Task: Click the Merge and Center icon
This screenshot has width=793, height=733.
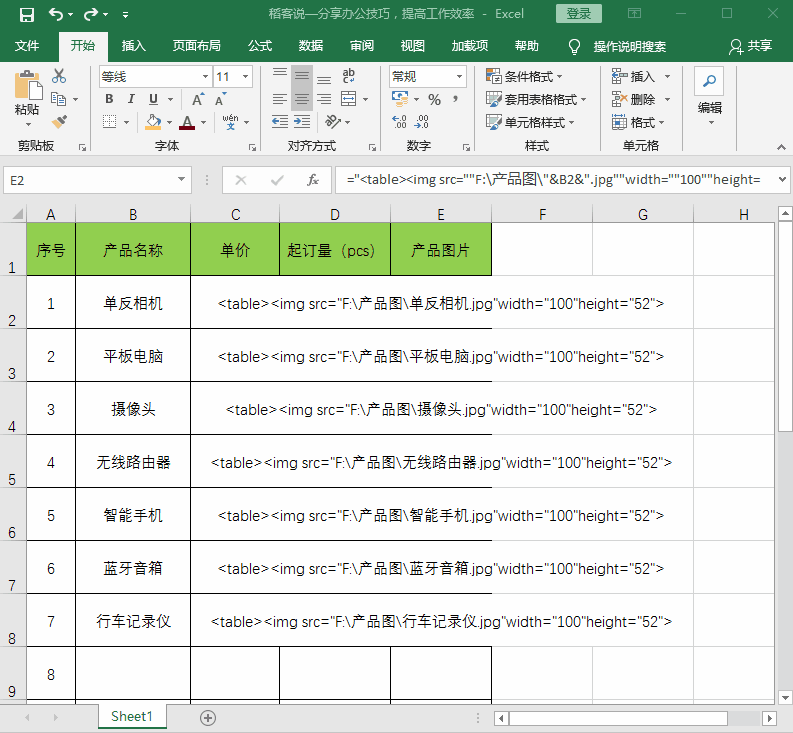Action: (348, 99)
